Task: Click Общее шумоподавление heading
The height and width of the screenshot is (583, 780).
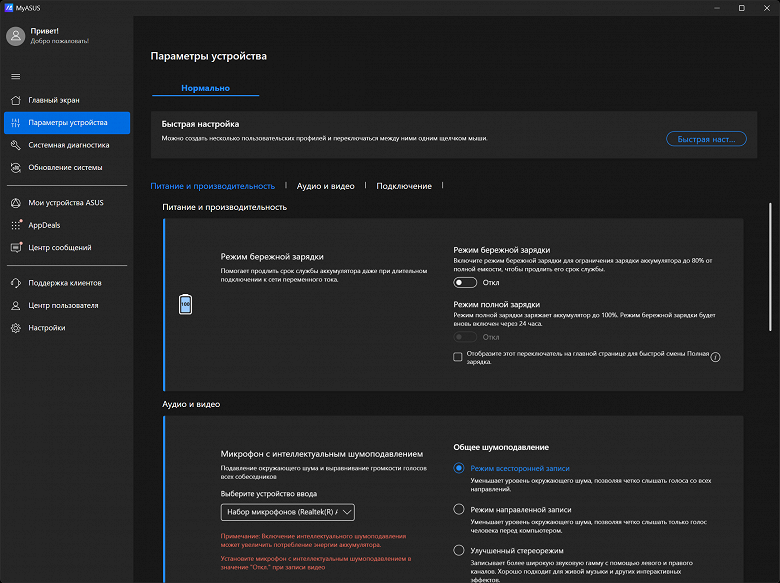Action: click(501, 447)
